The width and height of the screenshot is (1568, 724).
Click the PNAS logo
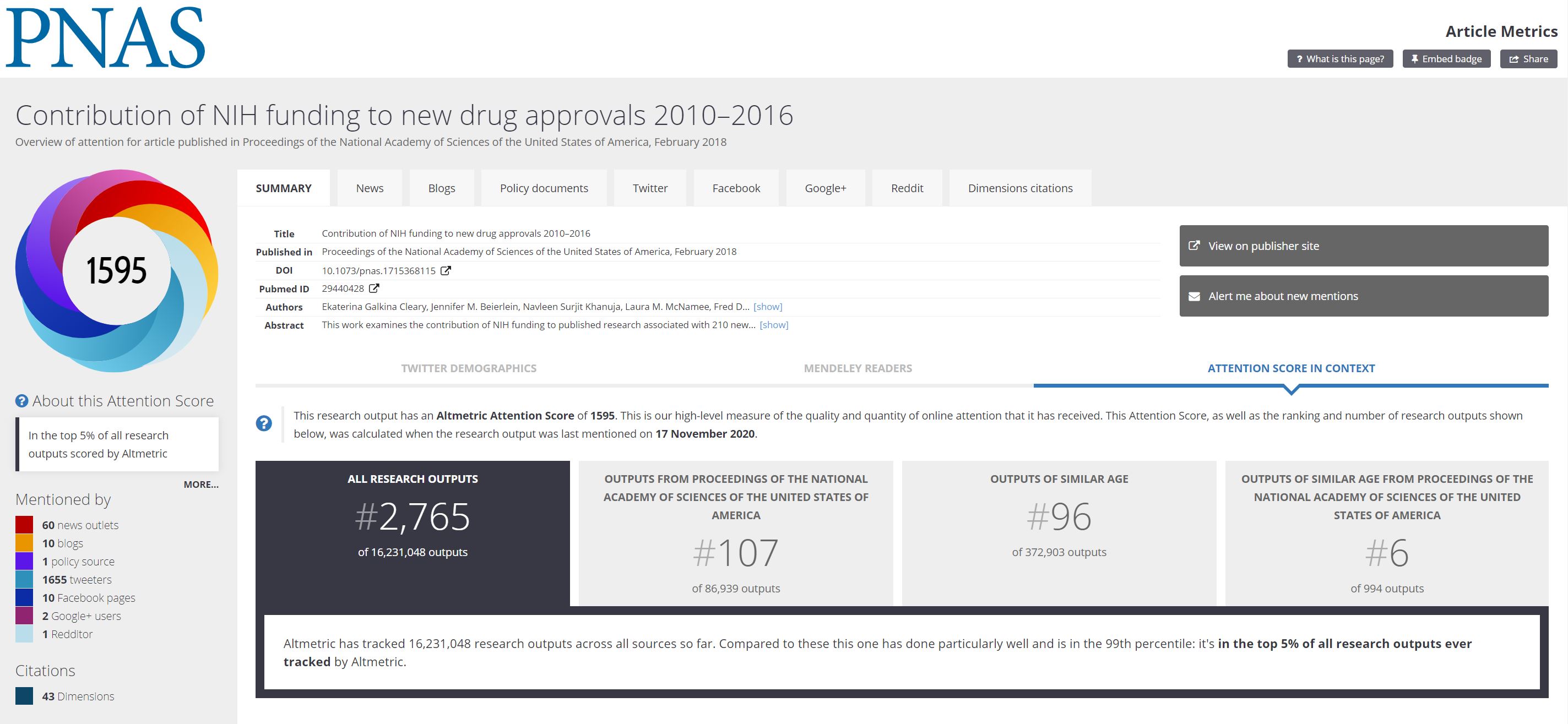pyautogui.click(x=105, y=38)
